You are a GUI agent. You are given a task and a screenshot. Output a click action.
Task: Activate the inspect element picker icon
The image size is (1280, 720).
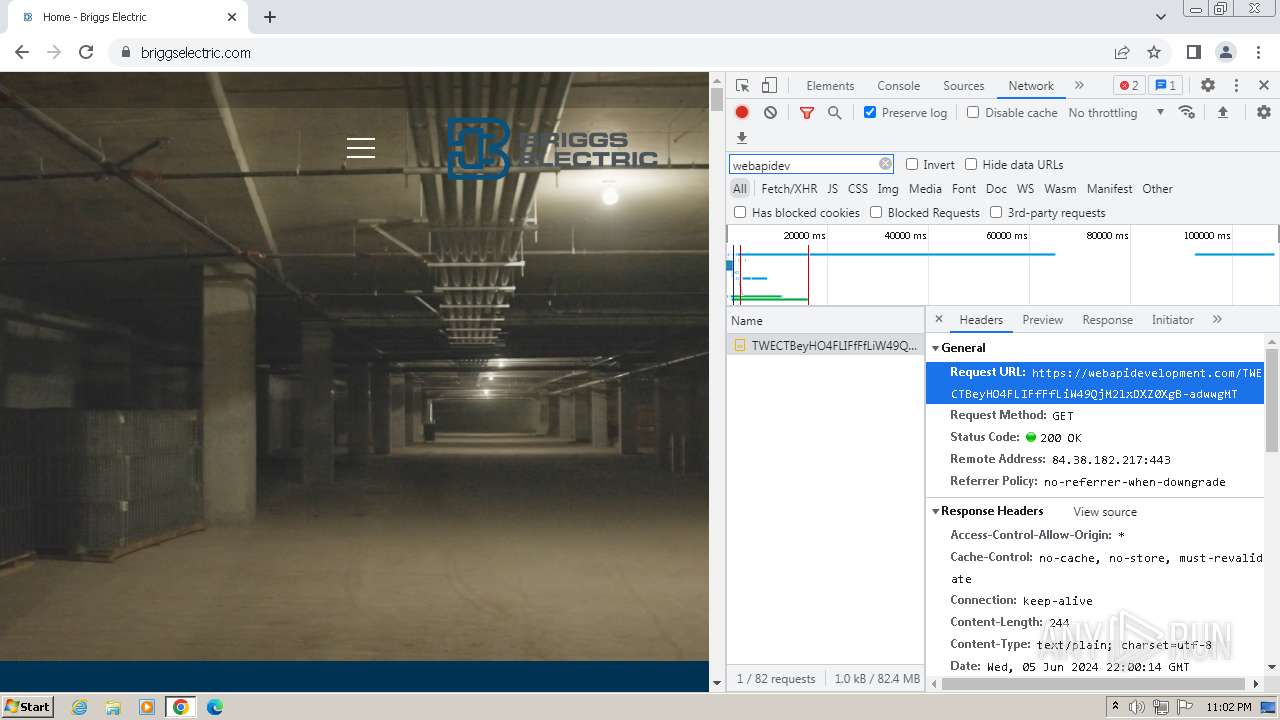click(x=742, y=85)
